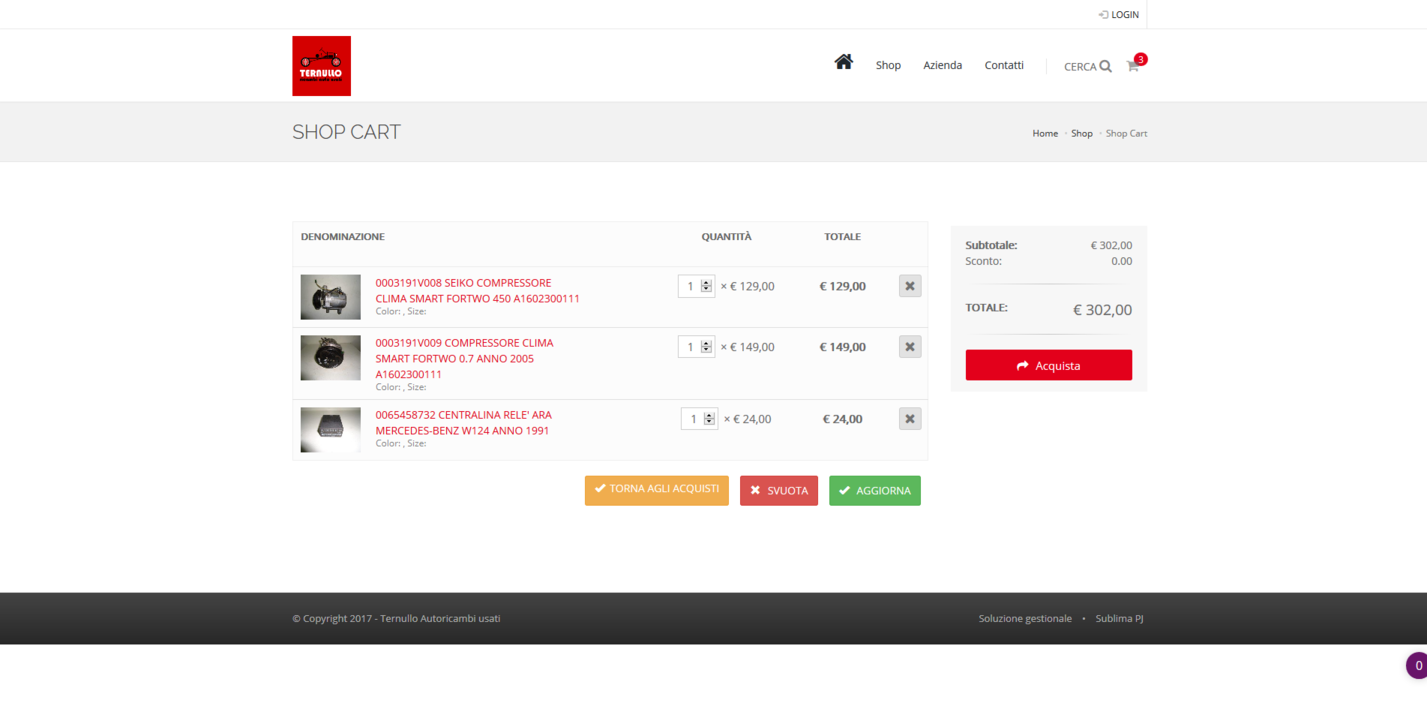Open the Contatti menu item
This screenshot has height=703, width=1427.
[x=1003, y=66]
